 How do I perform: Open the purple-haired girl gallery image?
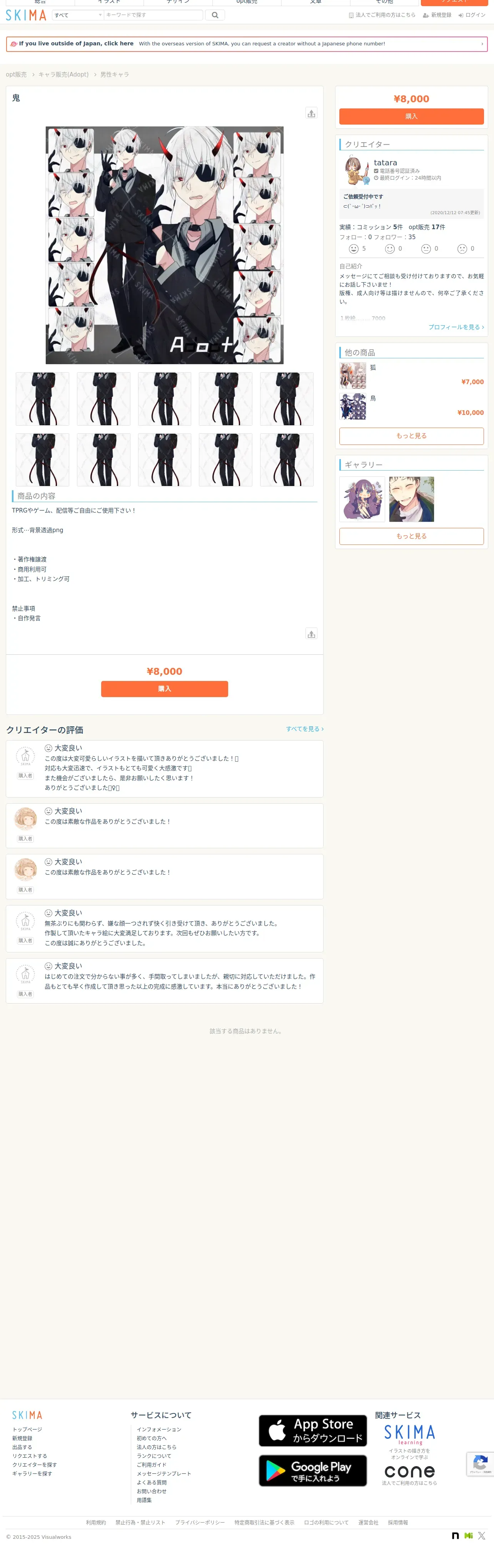362,499
